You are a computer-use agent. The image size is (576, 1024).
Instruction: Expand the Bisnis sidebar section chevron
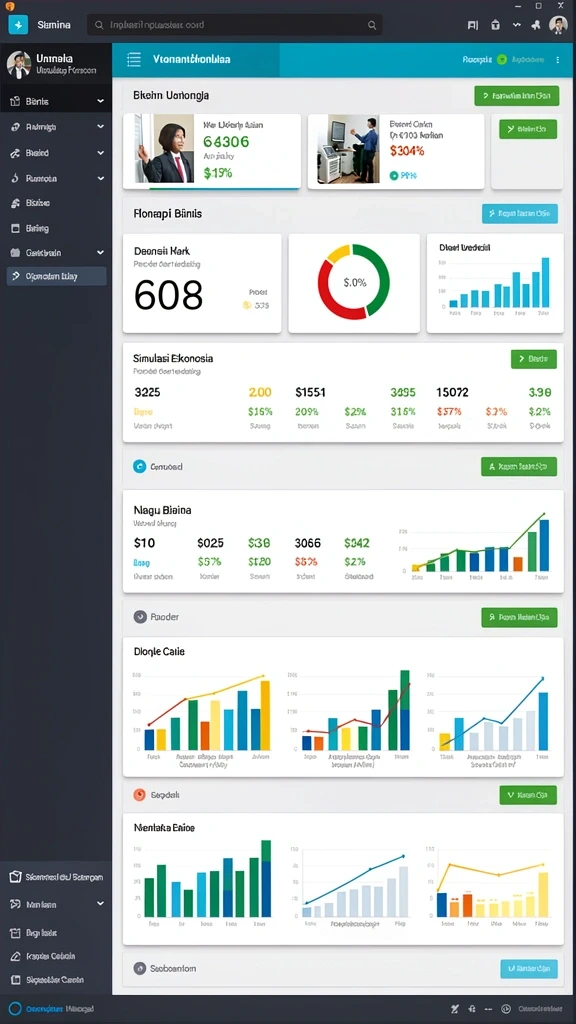(101, 101)
